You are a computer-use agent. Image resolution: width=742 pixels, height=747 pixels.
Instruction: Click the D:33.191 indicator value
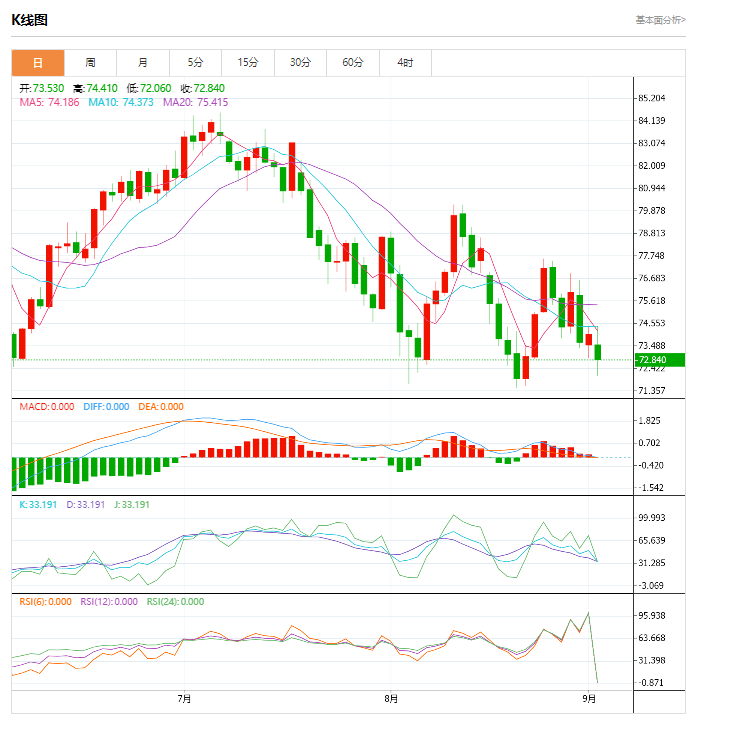tap(86, 505)
